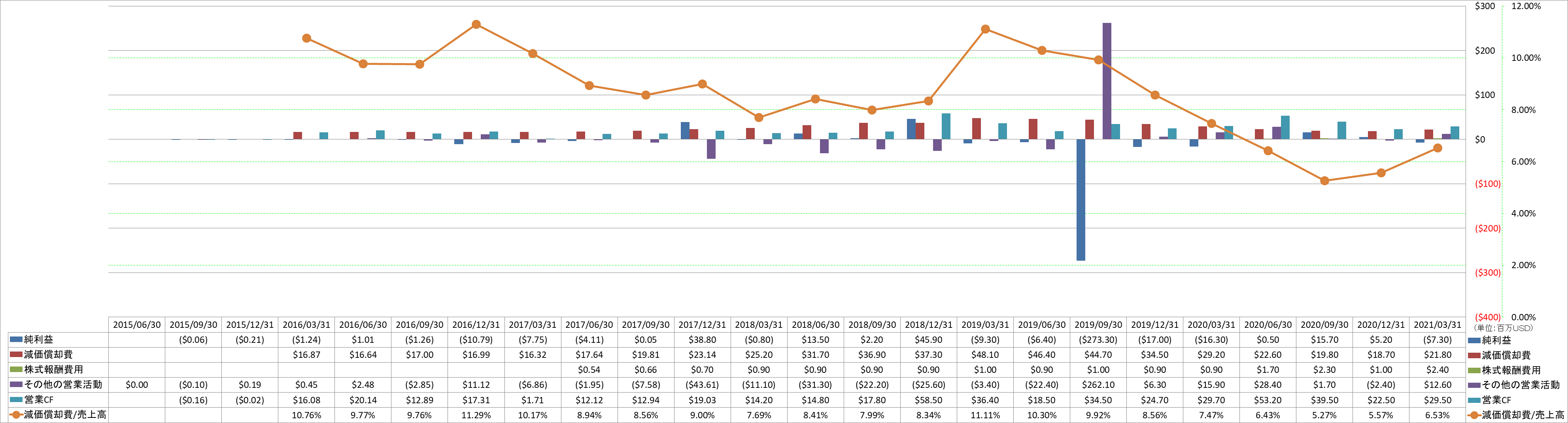Click the ($43.61) cell
Image resolution: width=1568 pixels, height=423 pixels.
pos(703,385)
